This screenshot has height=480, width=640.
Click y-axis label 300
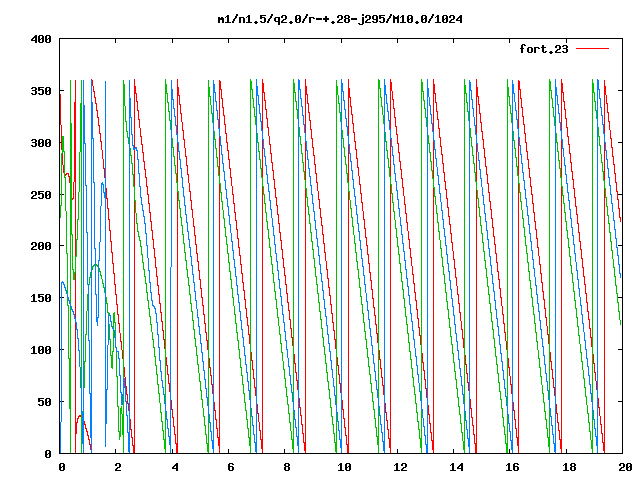coord(41,143)
